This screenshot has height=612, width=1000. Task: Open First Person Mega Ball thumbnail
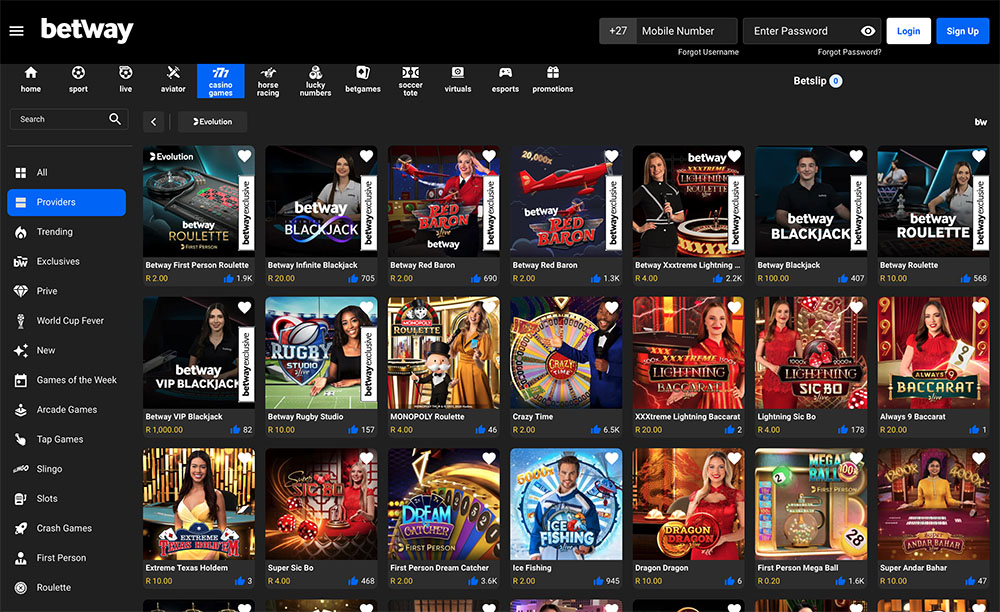tap(811, 504)
